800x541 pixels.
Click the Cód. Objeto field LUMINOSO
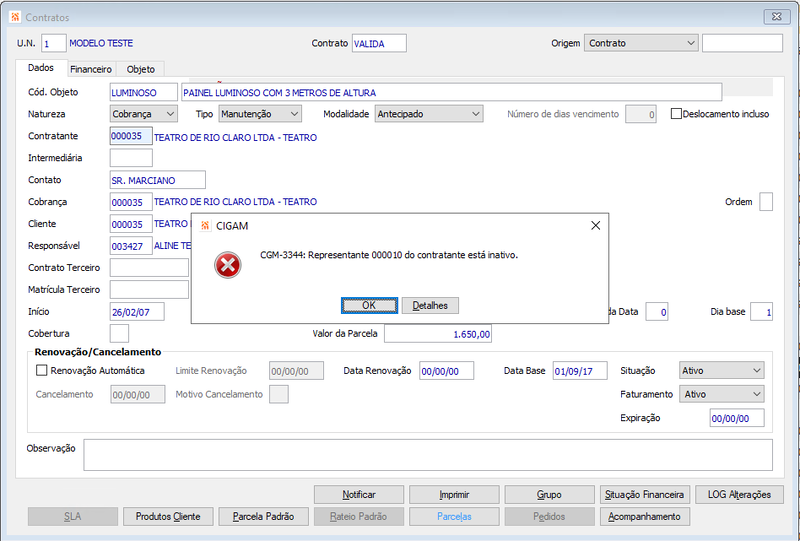click(x=144, y=92)
